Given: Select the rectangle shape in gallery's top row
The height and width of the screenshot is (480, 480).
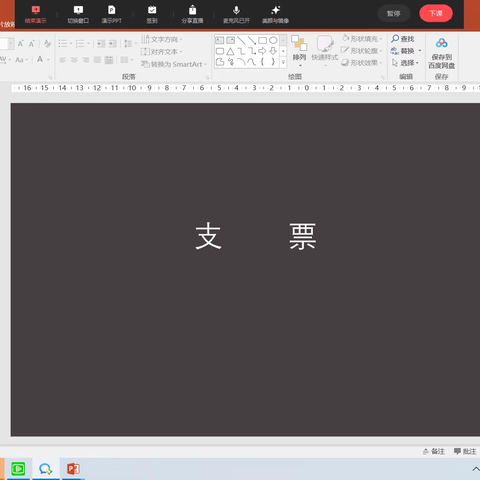Looking at the screenshot, I should tap(263, 41).
